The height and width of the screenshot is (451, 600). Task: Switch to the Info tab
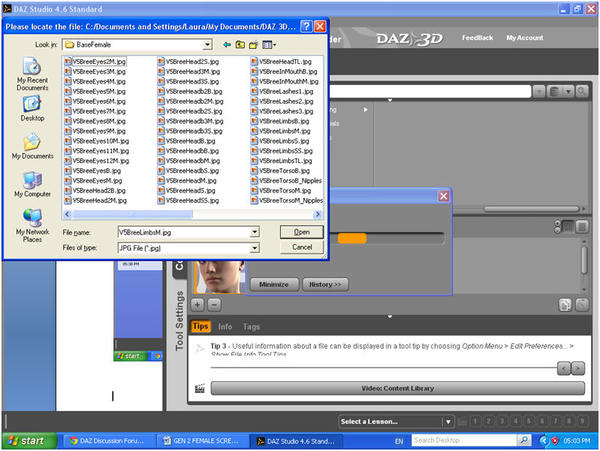pyautogui.click(x=225, y=327)
